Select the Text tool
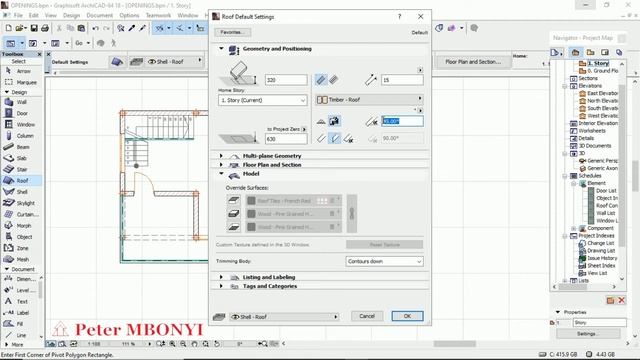This screenshot has height=360, width=640. (20, 301)
